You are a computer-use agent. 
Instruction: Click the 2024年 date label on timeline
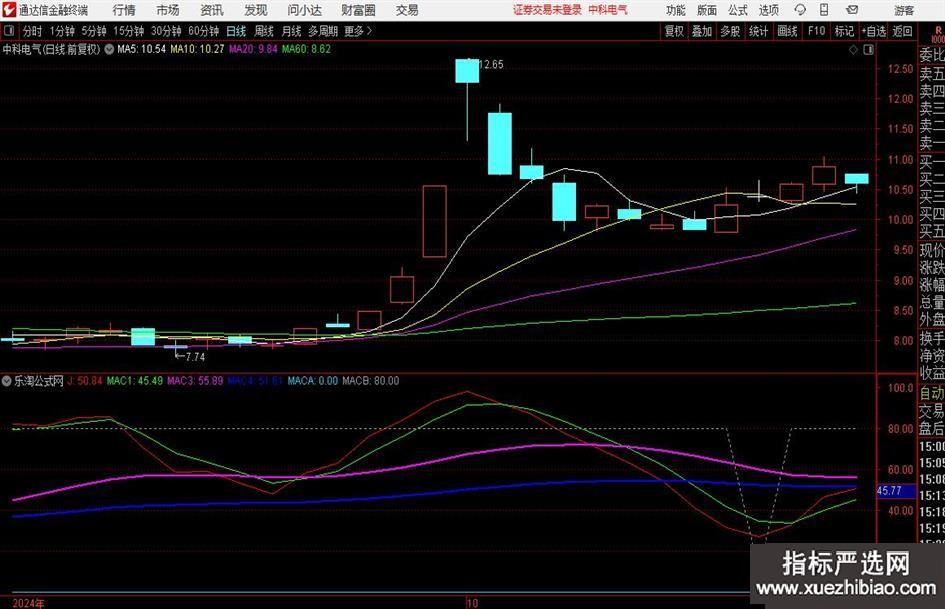tap(28, 603)
